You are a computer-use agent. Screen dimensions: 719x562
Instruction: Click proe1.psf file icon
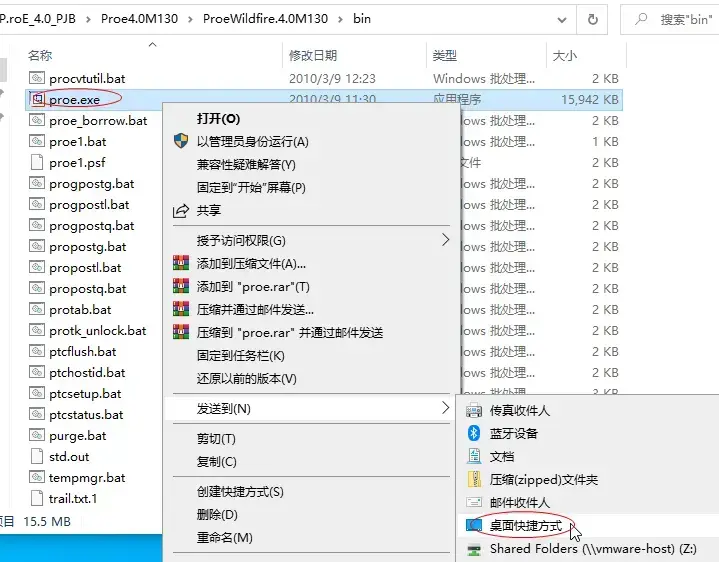[37, 162]
